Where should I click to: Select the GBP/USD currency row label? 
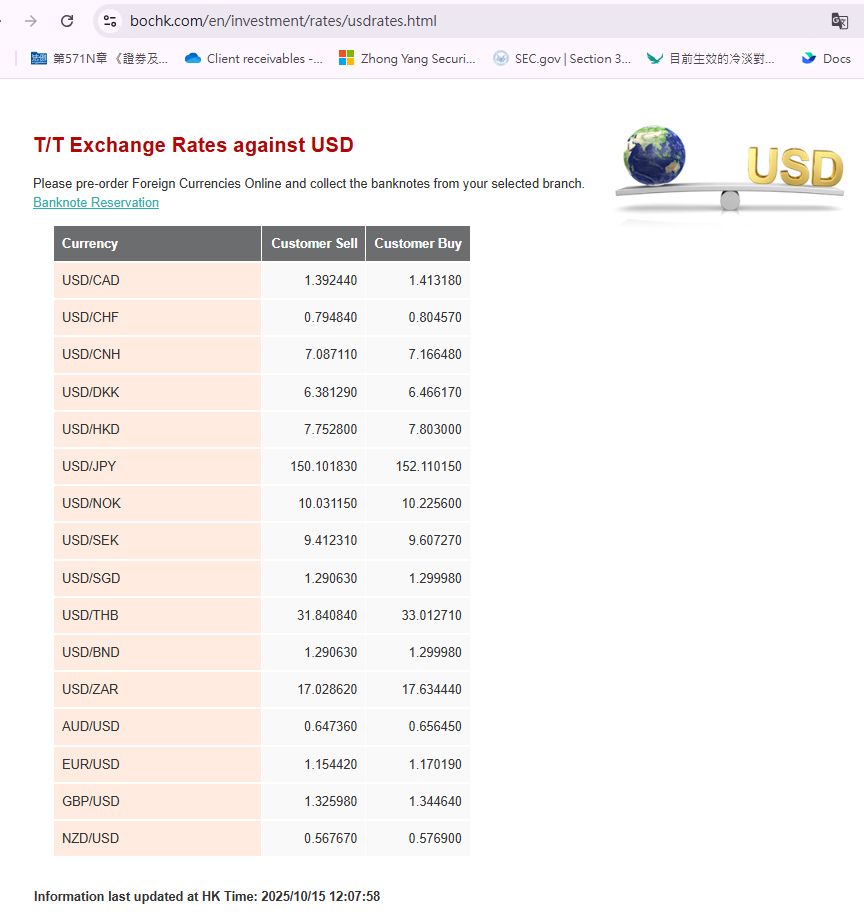click(x=90, y=801)
